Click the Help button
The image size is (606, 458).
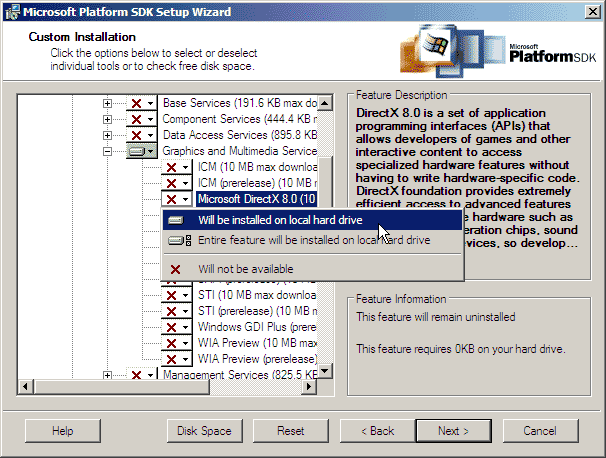pyautogui.click(x=63, y=431)
